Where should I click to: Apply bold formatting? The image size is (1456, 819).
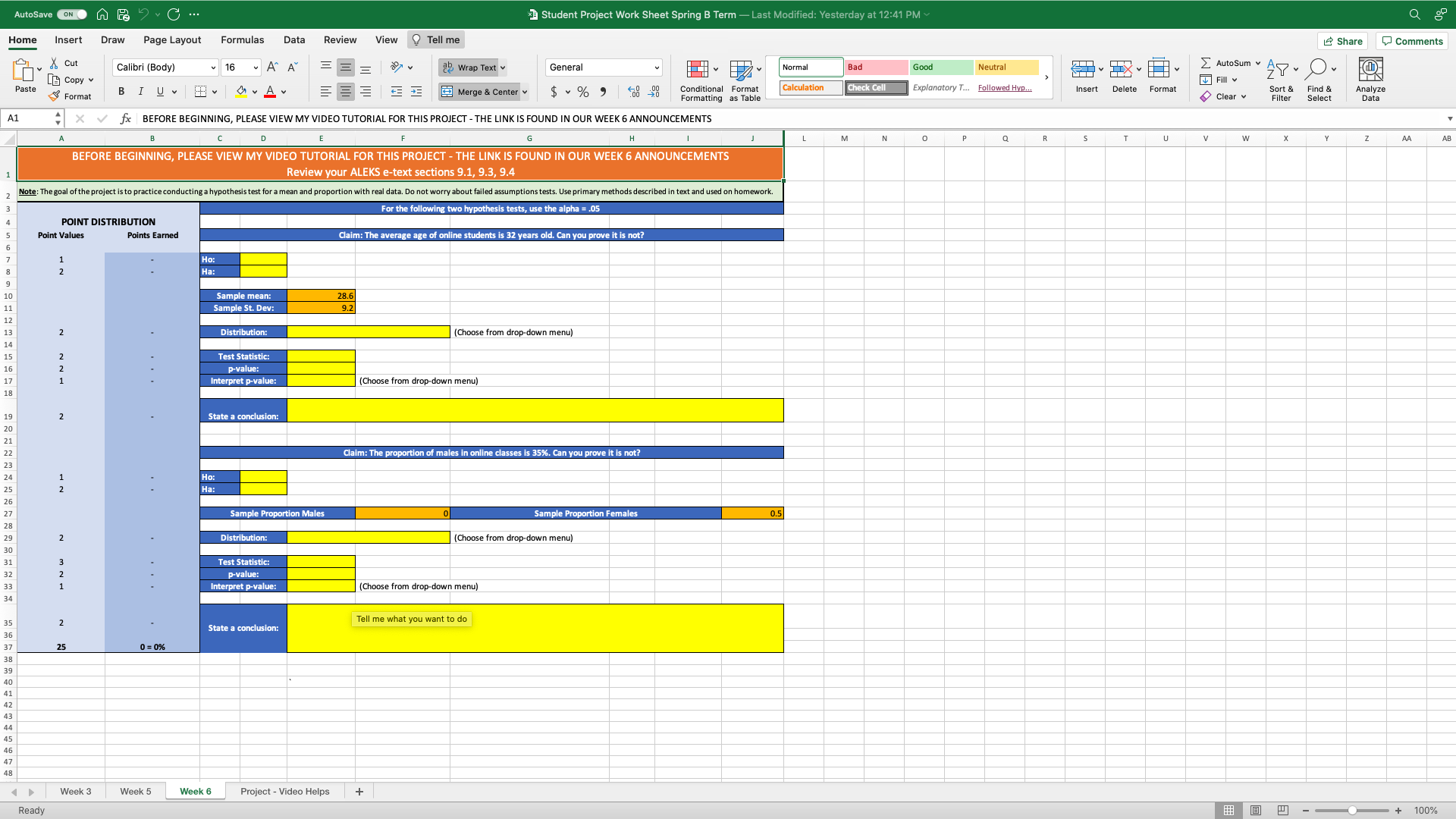pyautogui.click(x=121, y=91)
